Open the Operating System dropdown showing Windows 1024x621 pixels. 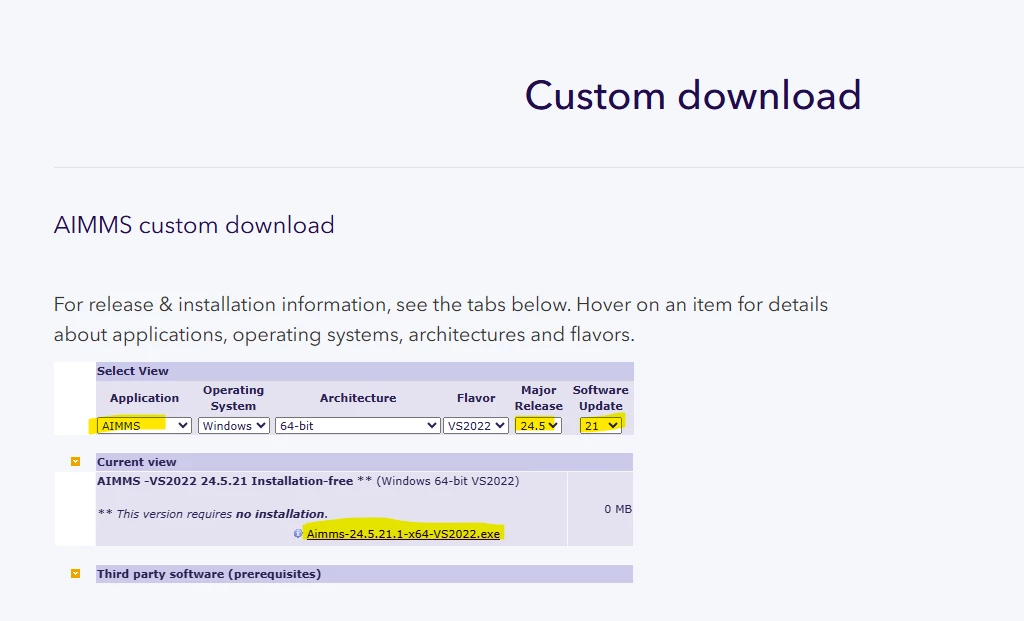coord(233,426)
